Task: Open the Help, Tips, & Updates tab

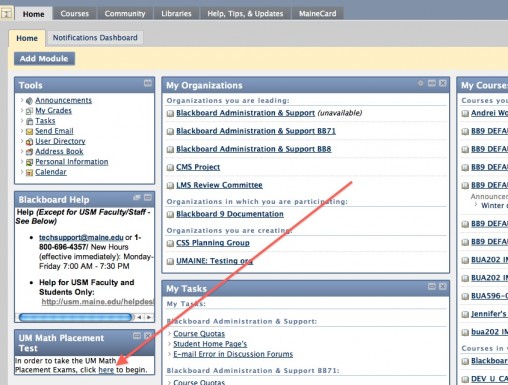Action: coord(245,14)
